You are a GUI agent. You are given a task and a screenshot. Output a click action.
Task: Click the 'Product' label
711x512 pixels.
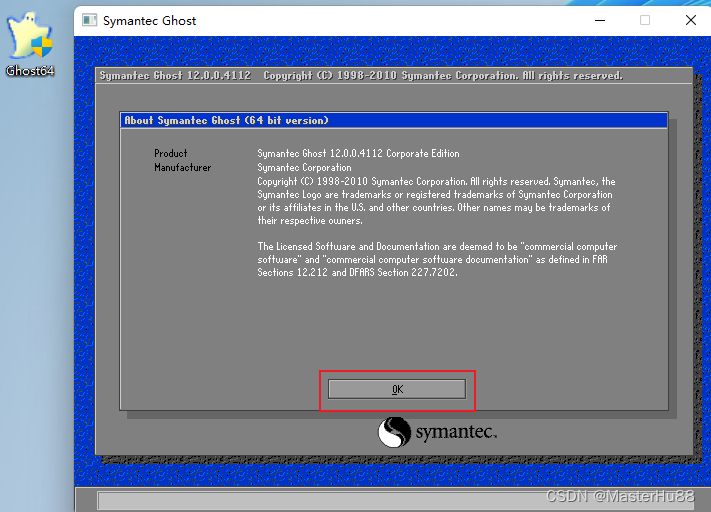coord(170,153)
